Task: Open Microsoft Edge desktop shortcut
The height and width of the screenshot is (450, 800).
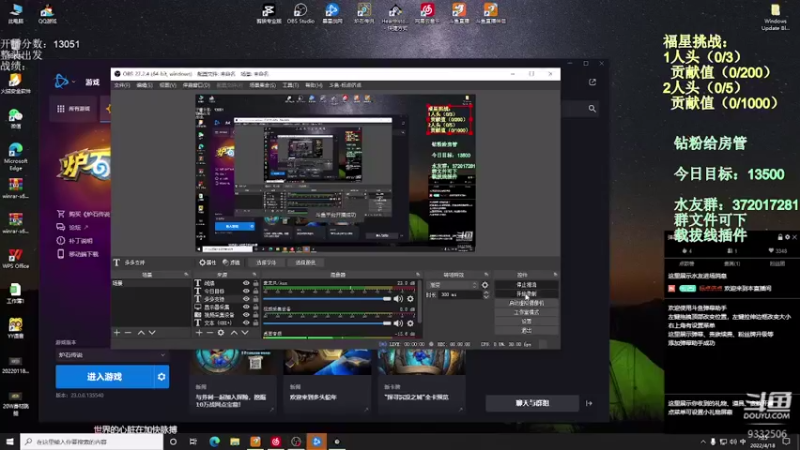Action: (15, 156)
